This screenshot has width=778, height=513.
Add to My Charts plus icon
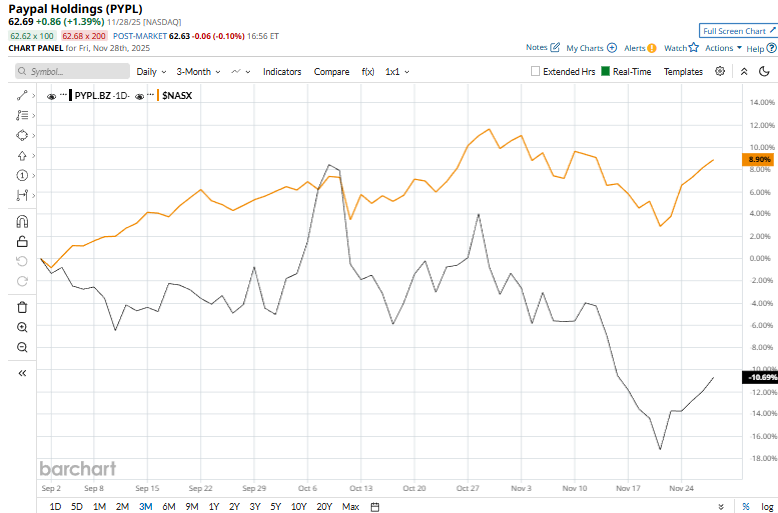(612, 48)
